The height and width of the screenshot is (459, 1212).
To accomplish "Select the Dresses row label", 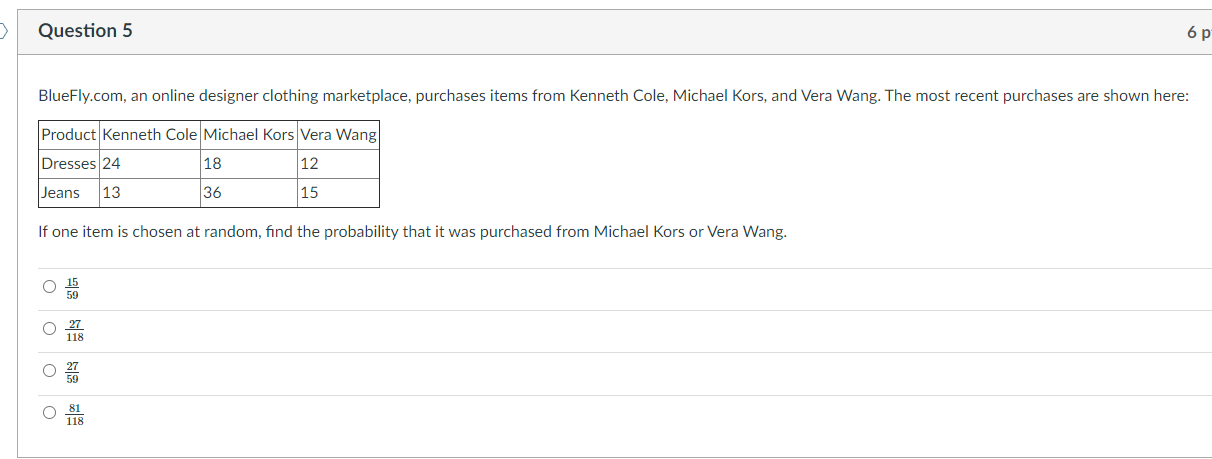I will pyautogui.click(x=69, y=164).
